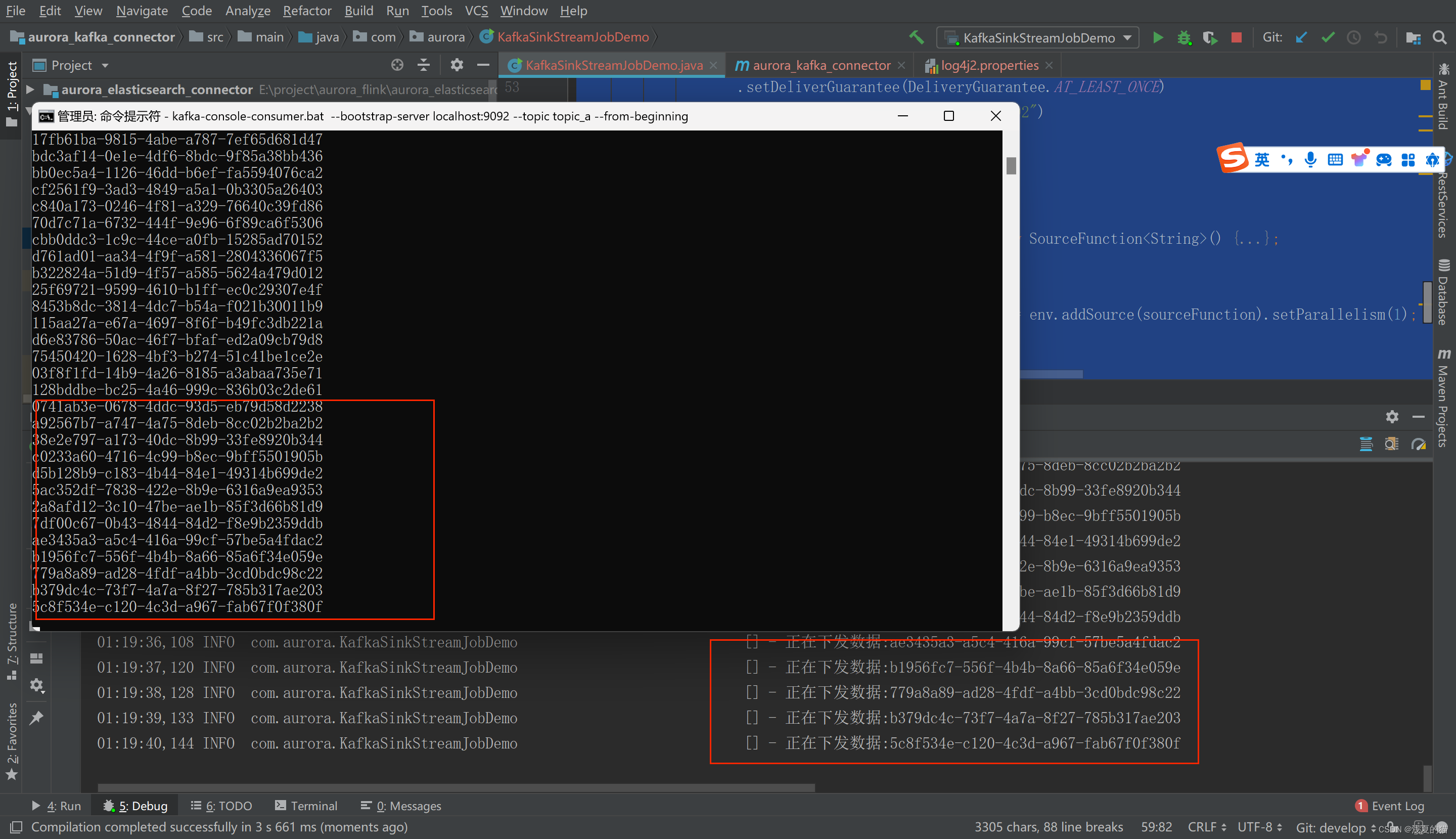Viewport: 1456px width, 839px height.
Task: Stop the running process with the red square
Action: (x=1236, y=37)
